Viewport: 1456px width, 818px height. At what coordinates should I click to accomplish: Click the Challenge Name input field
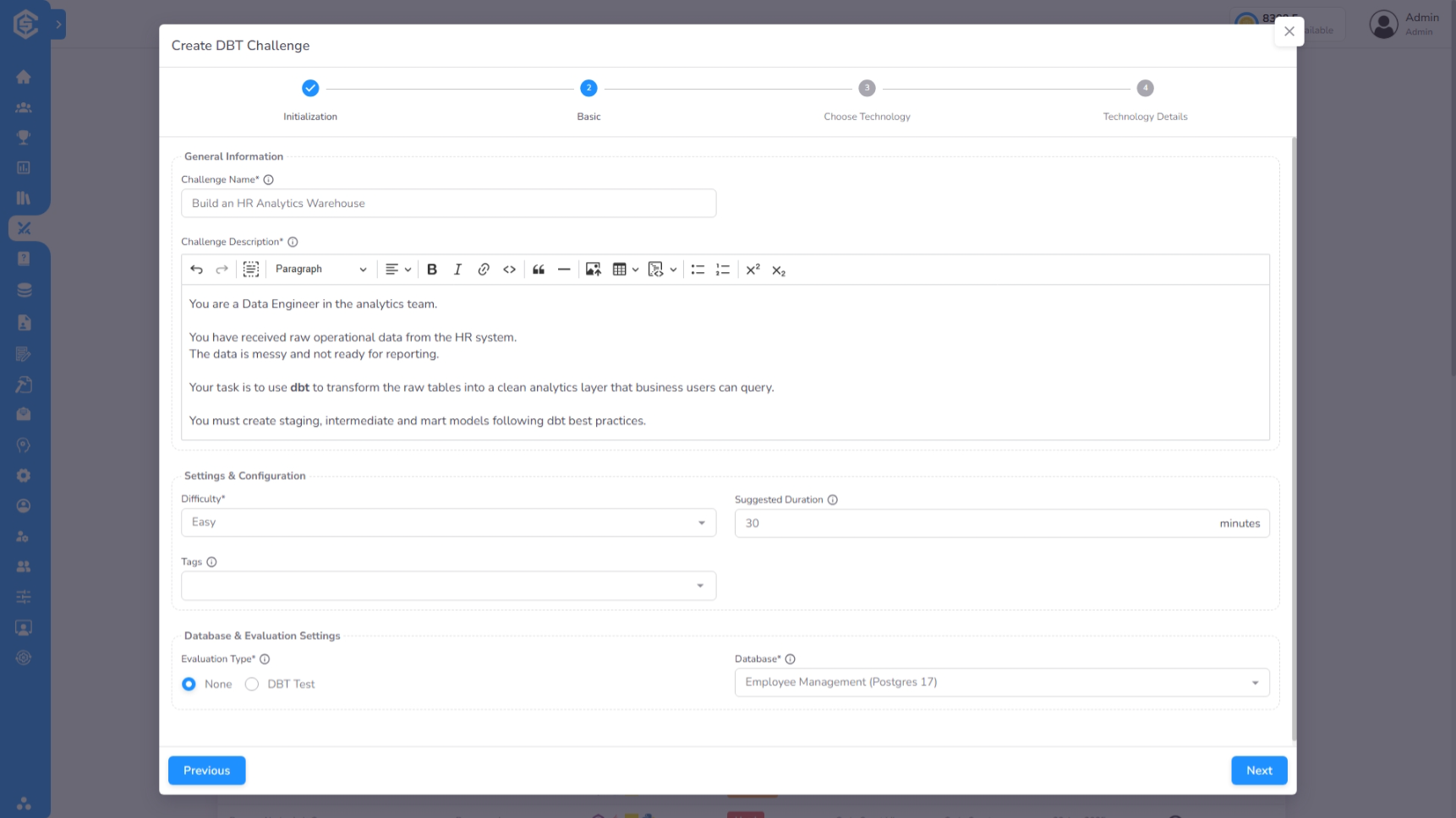(x=448, y=204)
